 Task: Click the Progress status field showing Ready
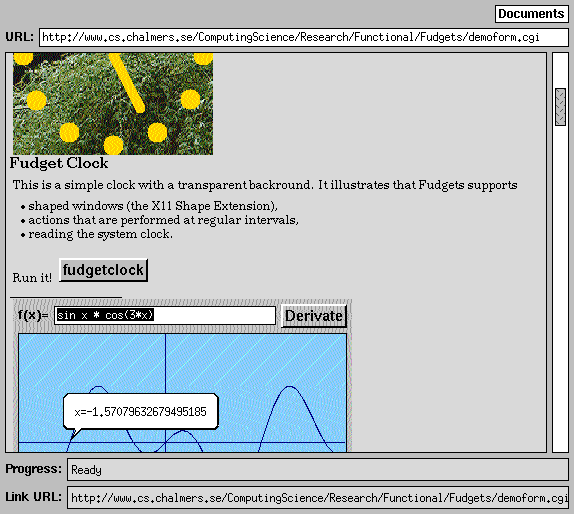pyautogui.click(x=317, y=470)
